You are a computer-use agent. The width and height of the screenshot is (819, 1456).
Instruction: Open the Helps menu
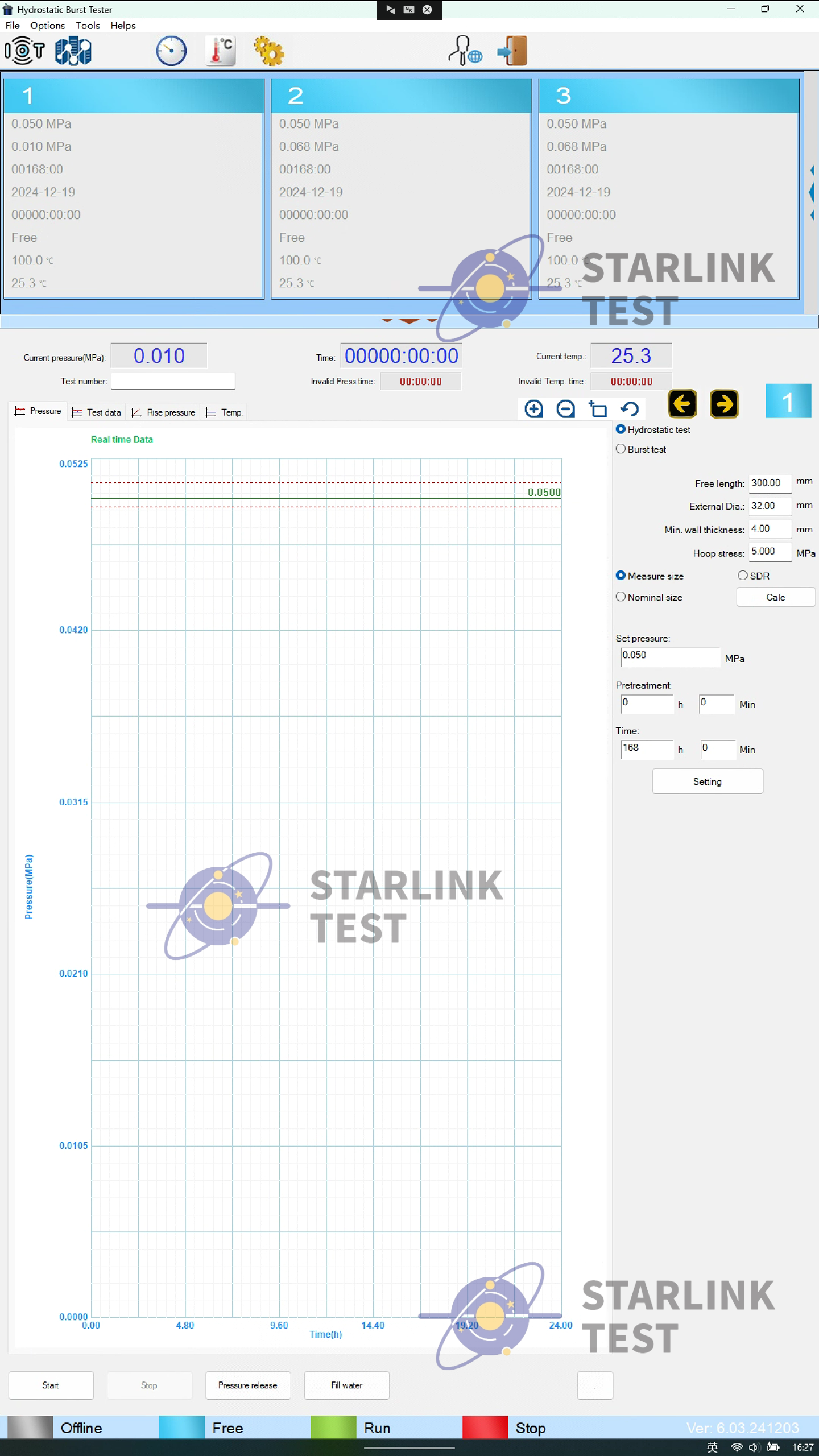[x=123, y=26]
